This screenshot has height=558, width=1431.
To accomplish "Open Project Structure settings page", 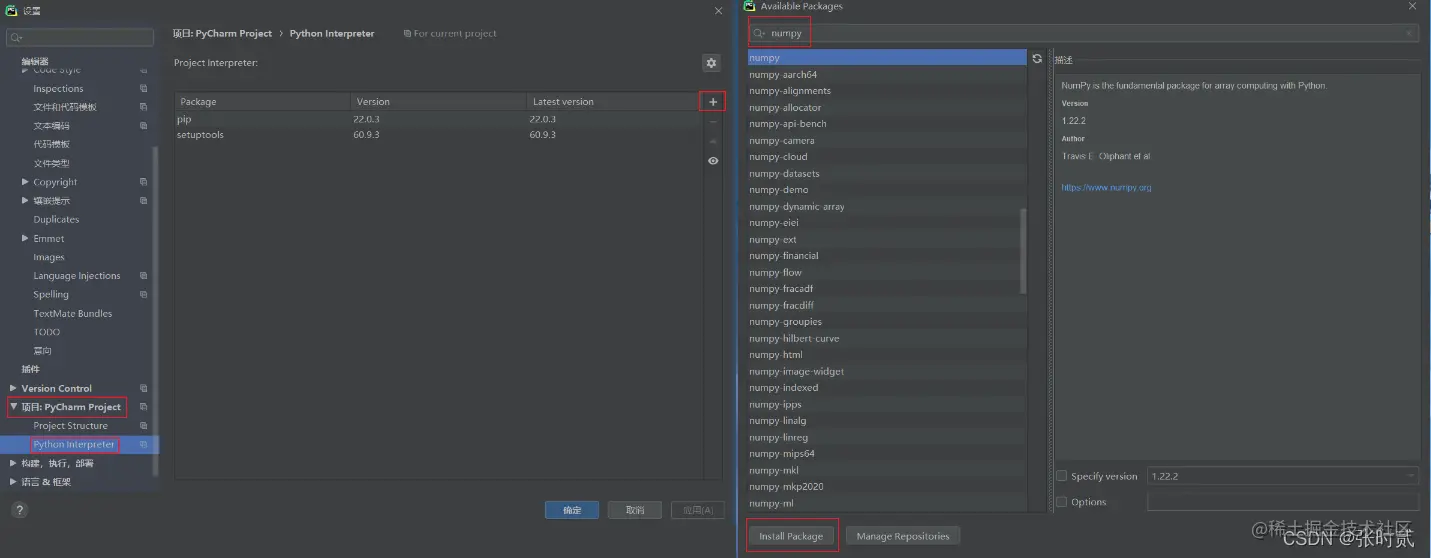I will pyautogui.click(x=70, y=426).
